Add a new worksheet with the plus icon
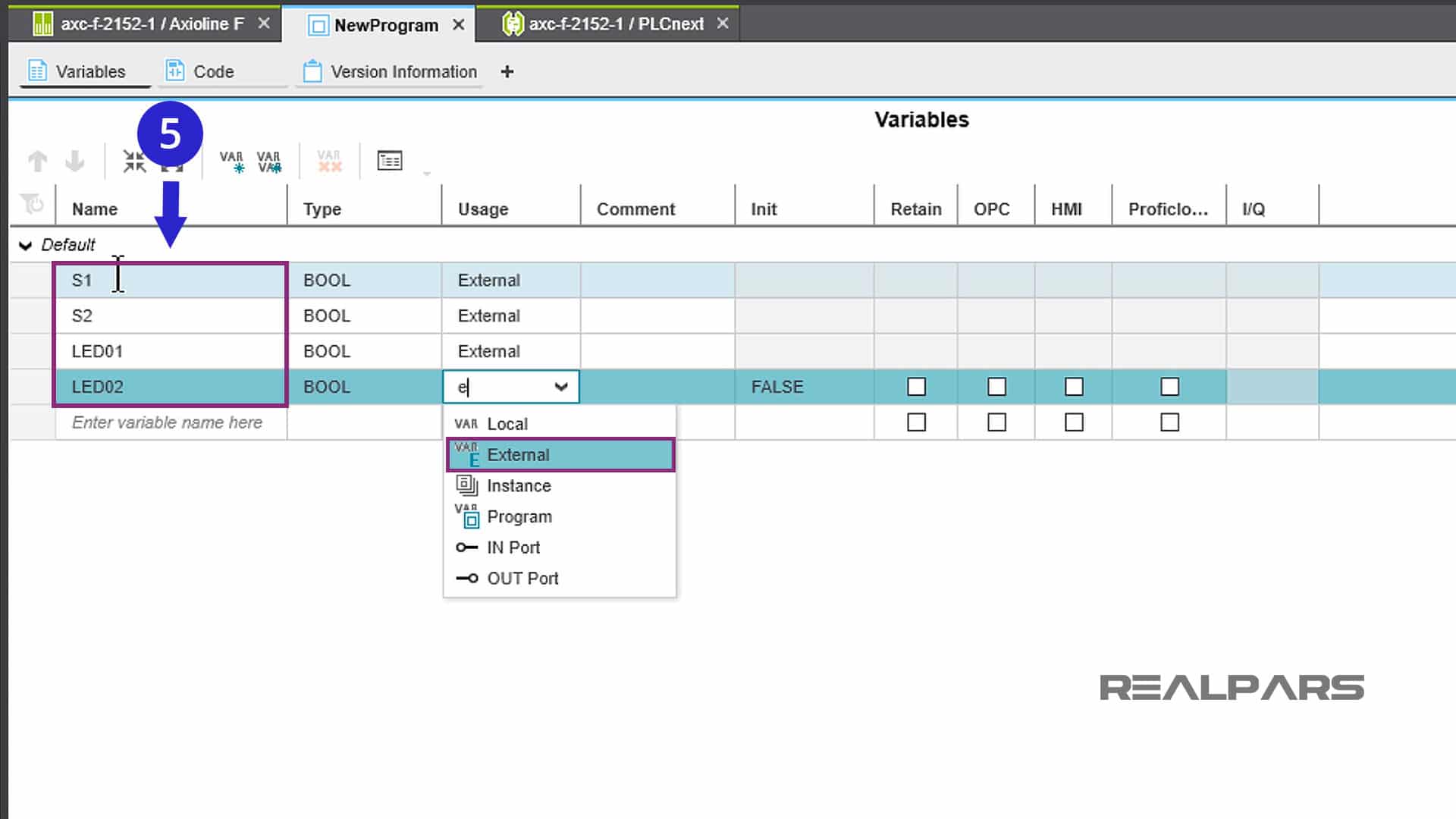The image size is (1456, 819). [x=507, y=71]
